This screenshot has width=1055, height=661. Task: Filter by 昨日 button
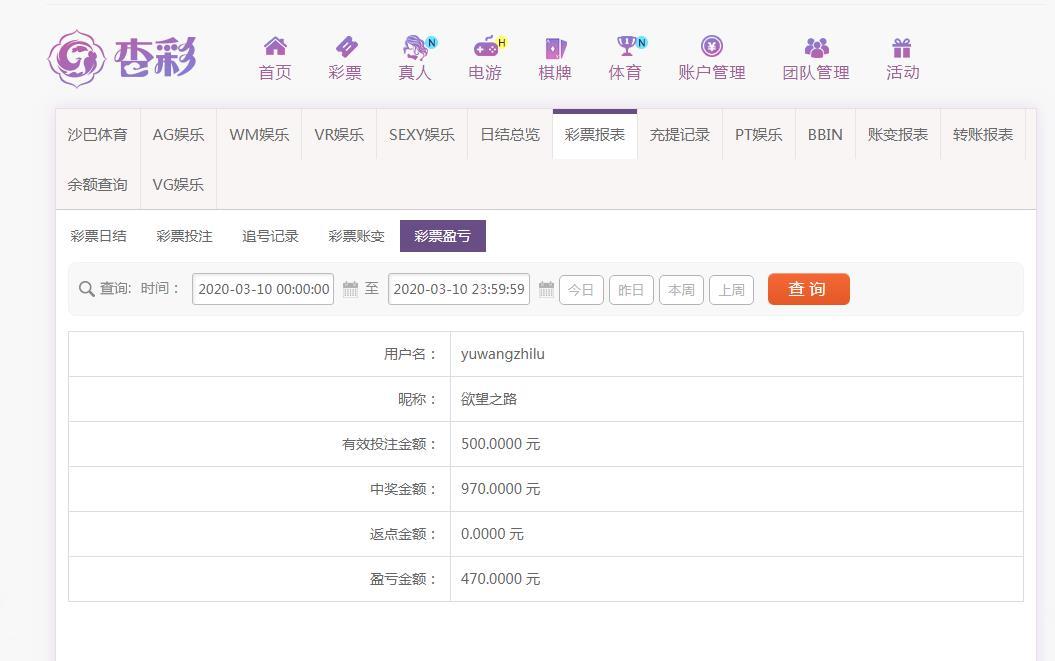tap(631, 290)
